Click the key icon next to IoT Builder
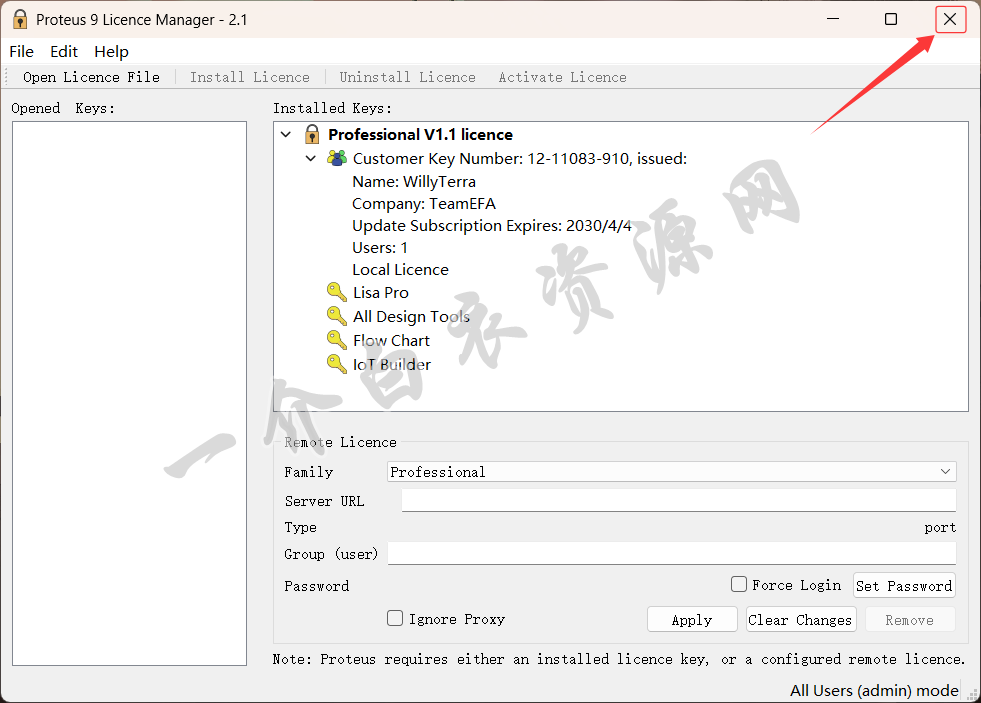This screenshot has width=981, height=703. tap(337, 364)
